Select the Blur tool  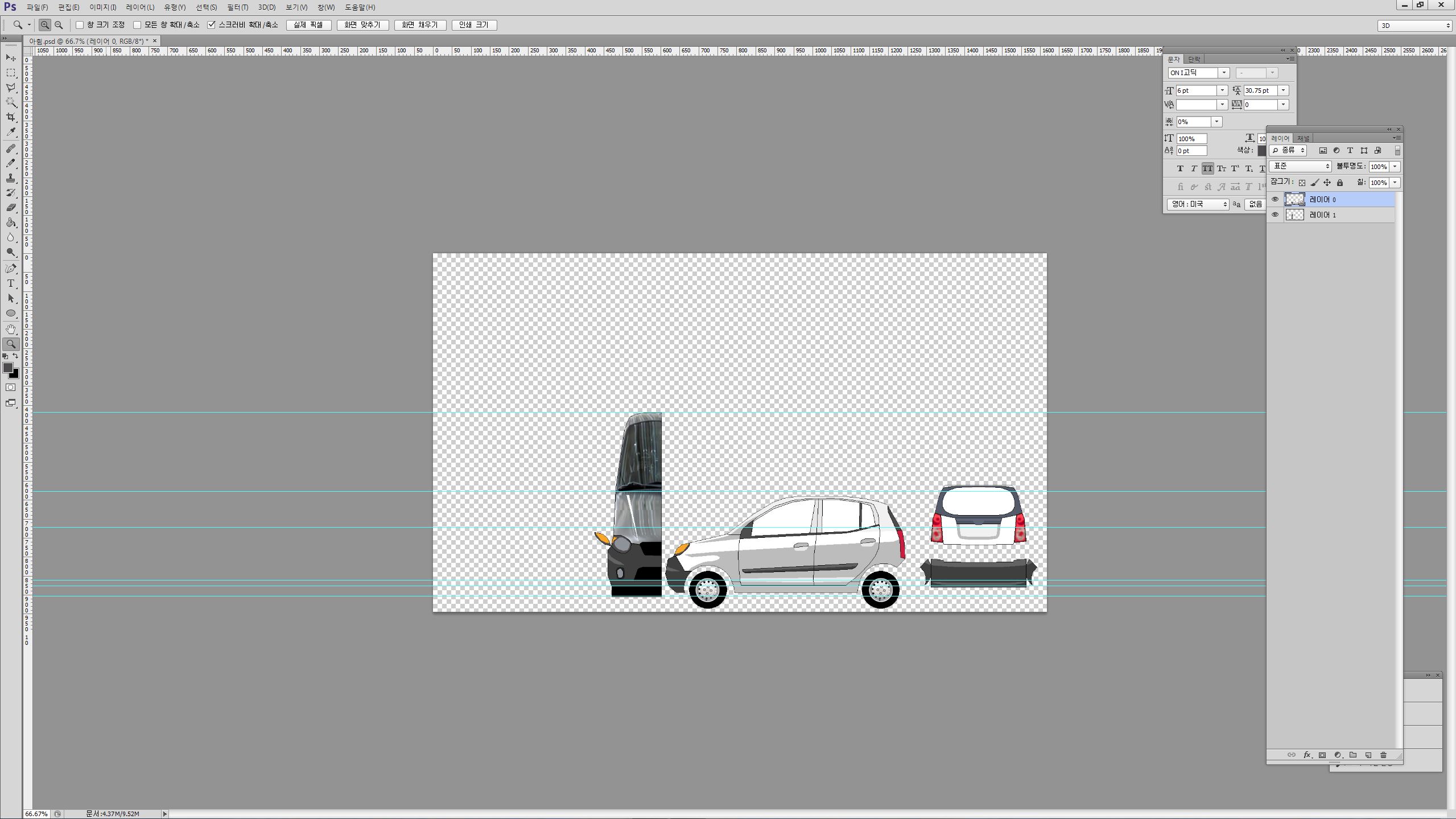point(11,237)
